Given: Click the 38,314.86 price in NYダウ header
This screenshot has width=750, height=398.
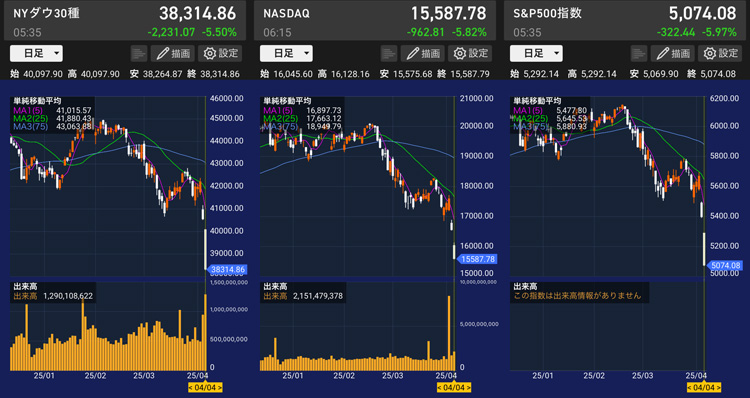Looking at the screenshot, I should click(198, 13).
